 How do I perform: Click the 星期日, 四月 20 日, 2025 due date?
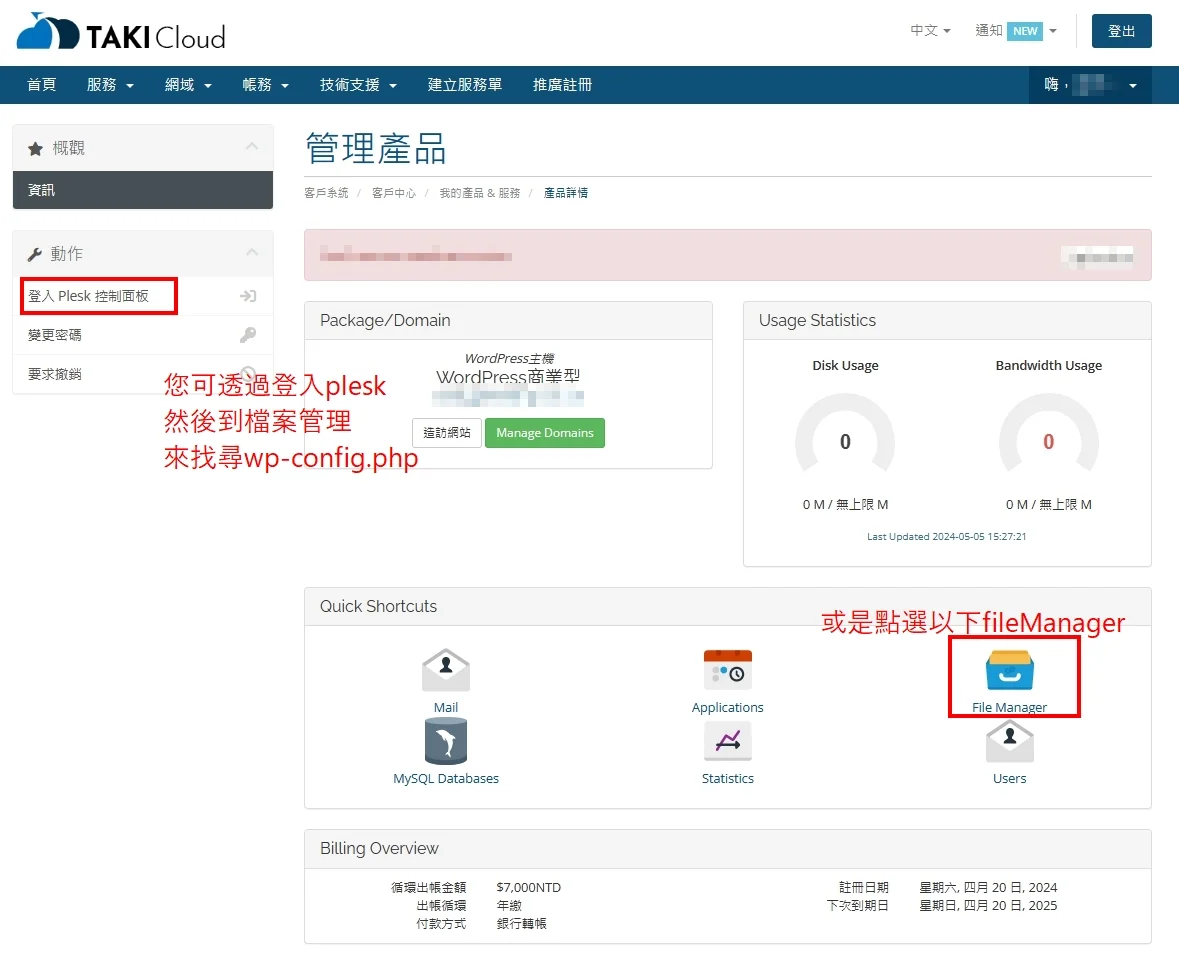tap(988, 906)
